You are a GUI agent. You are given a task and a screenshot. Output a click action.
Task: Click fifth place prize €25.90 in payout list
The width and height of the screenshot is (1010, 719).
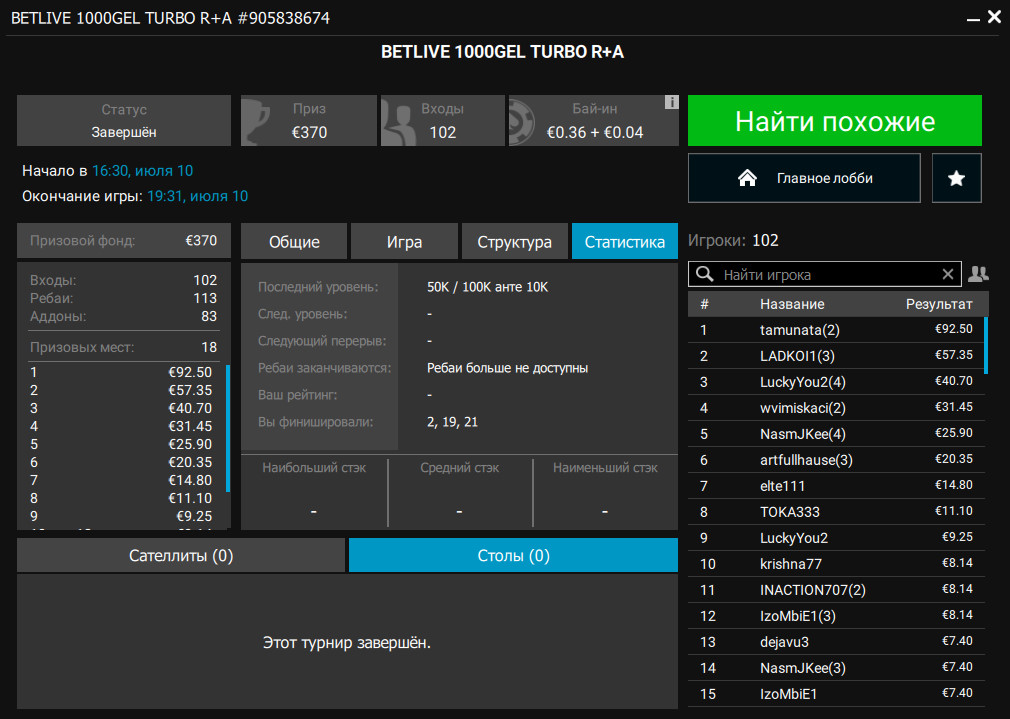(x=190, y=445)
